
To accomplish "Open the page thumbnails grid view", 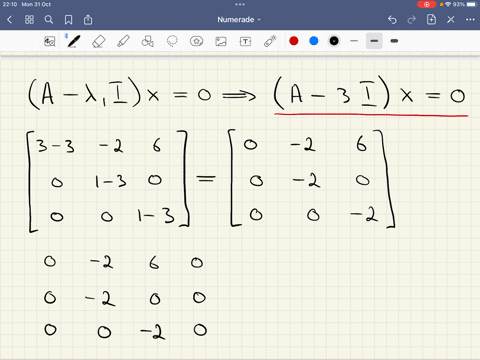I will (29, 20).
